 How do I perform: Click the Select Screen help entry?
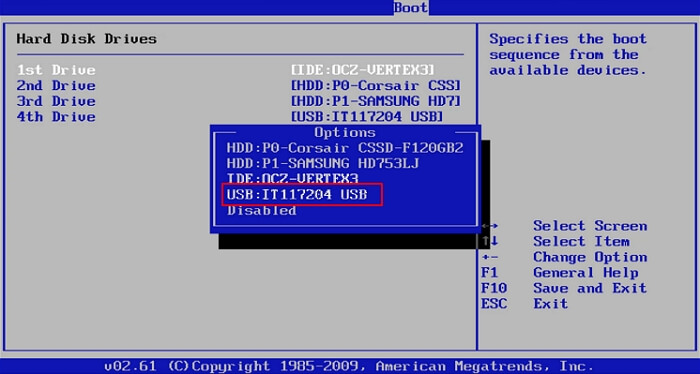point(590,226)
